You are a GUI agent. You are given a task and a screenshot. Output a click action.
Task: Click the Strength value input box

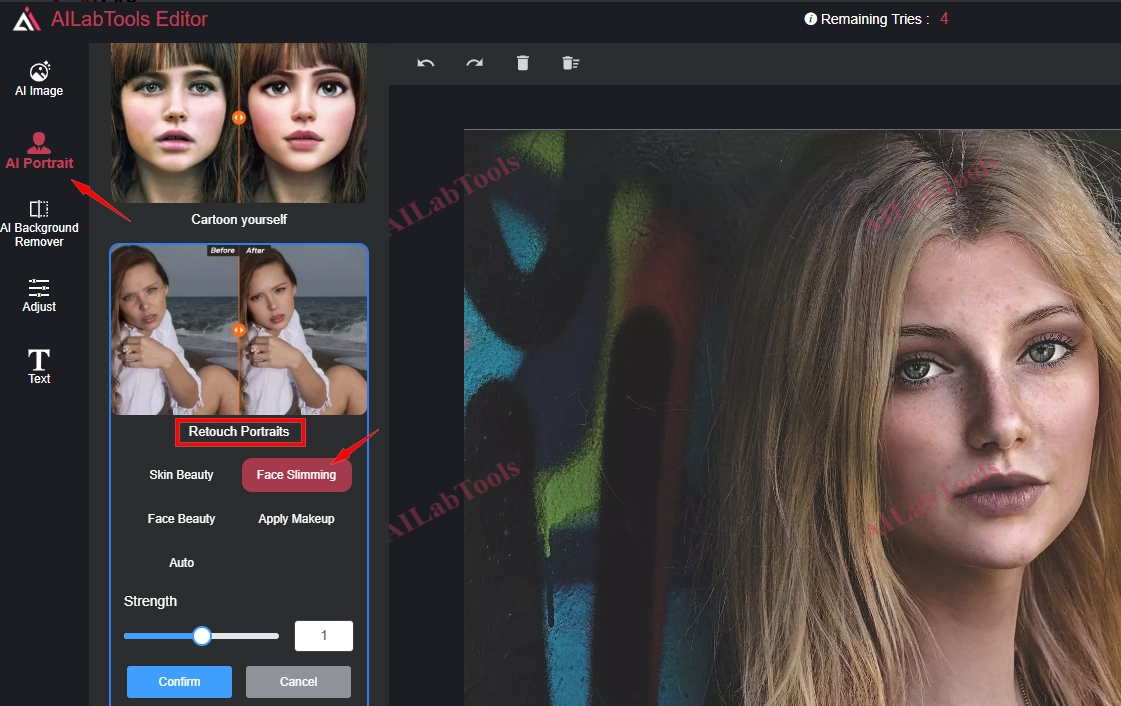click(x=323, y=636)
